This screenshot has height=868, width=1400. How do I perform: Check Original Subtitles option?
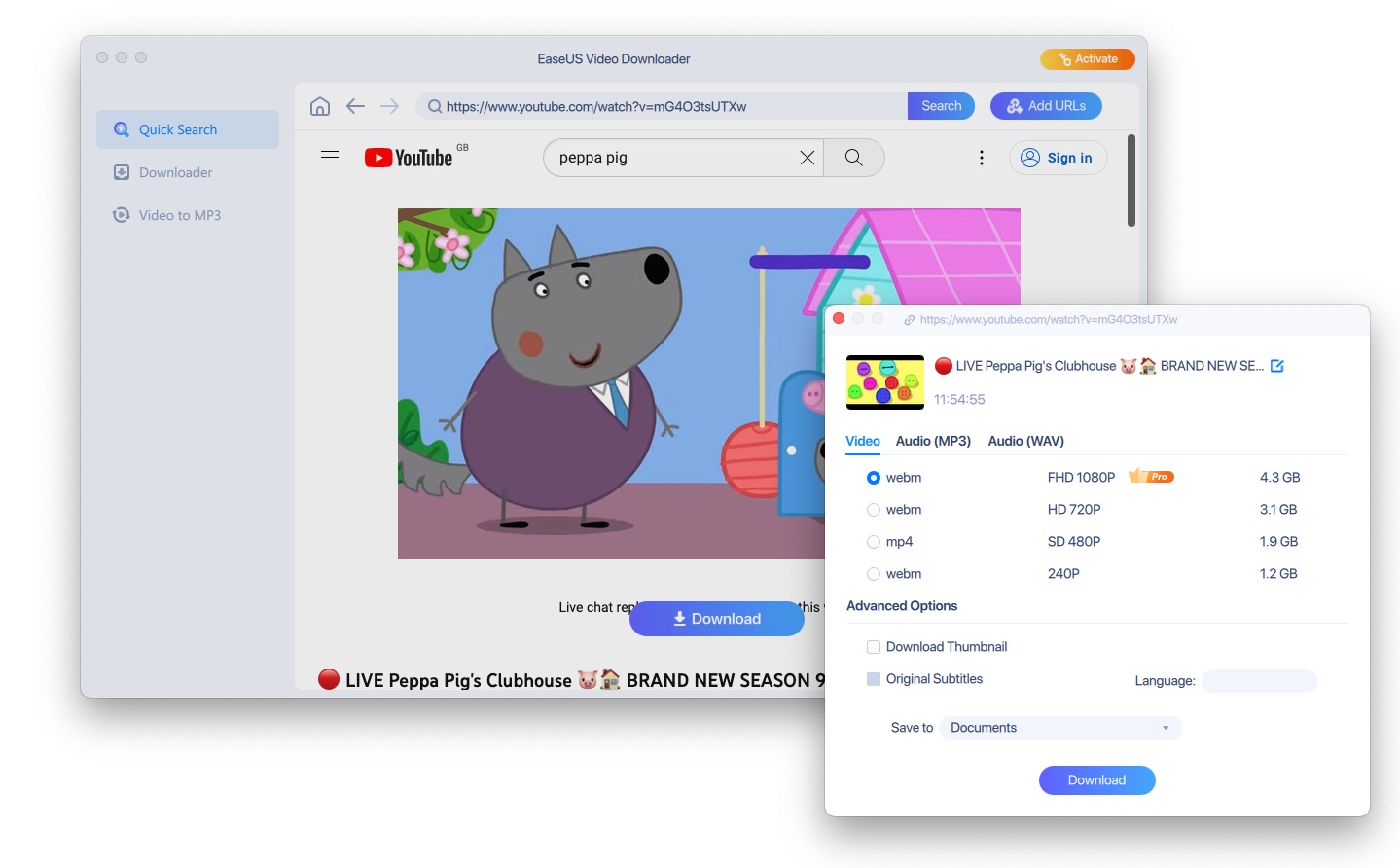coord(873,678)
